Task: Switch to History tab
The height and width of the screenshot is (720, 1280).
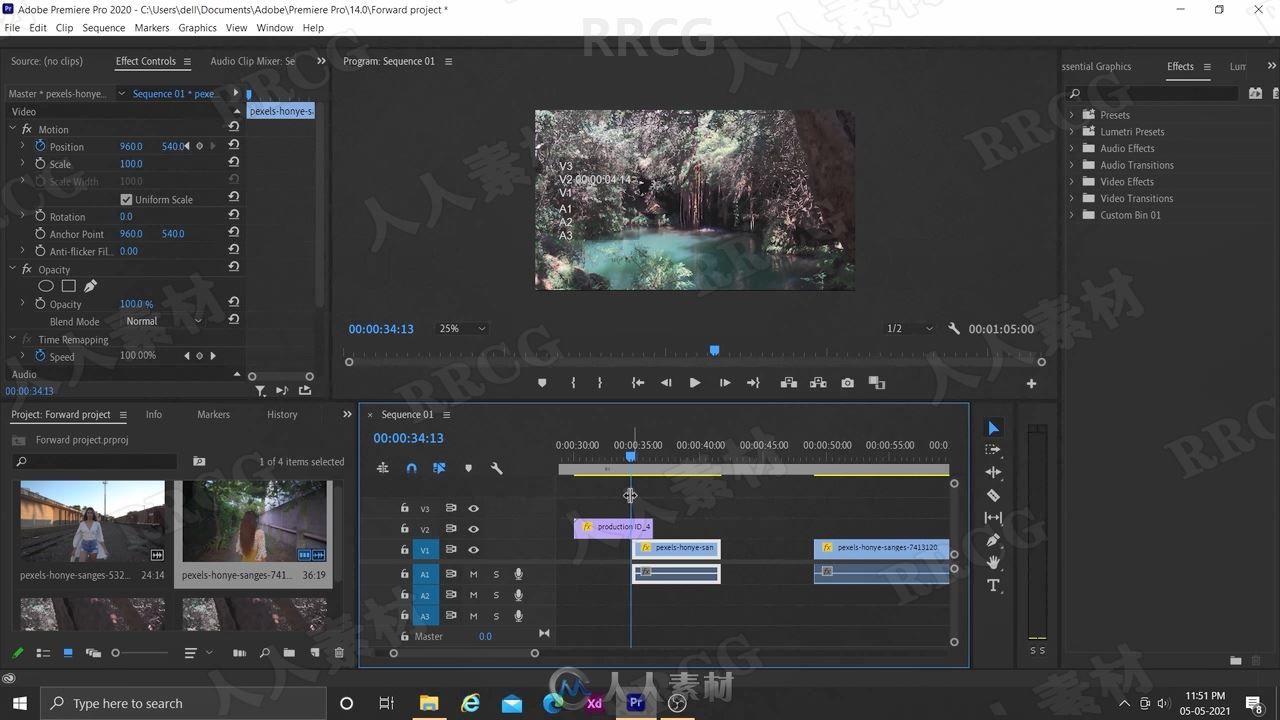Action: tap(282, 414)
